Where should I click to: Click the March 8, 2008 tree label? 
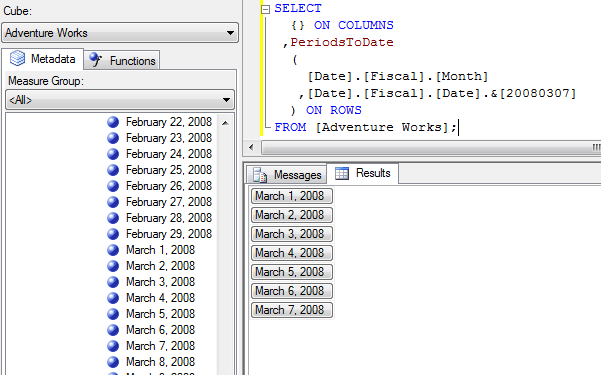160,362
